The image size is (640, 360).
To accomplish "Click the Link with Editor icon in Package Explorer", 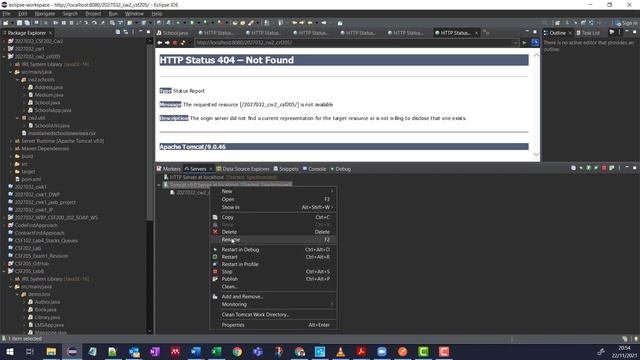I will point(126,32).
